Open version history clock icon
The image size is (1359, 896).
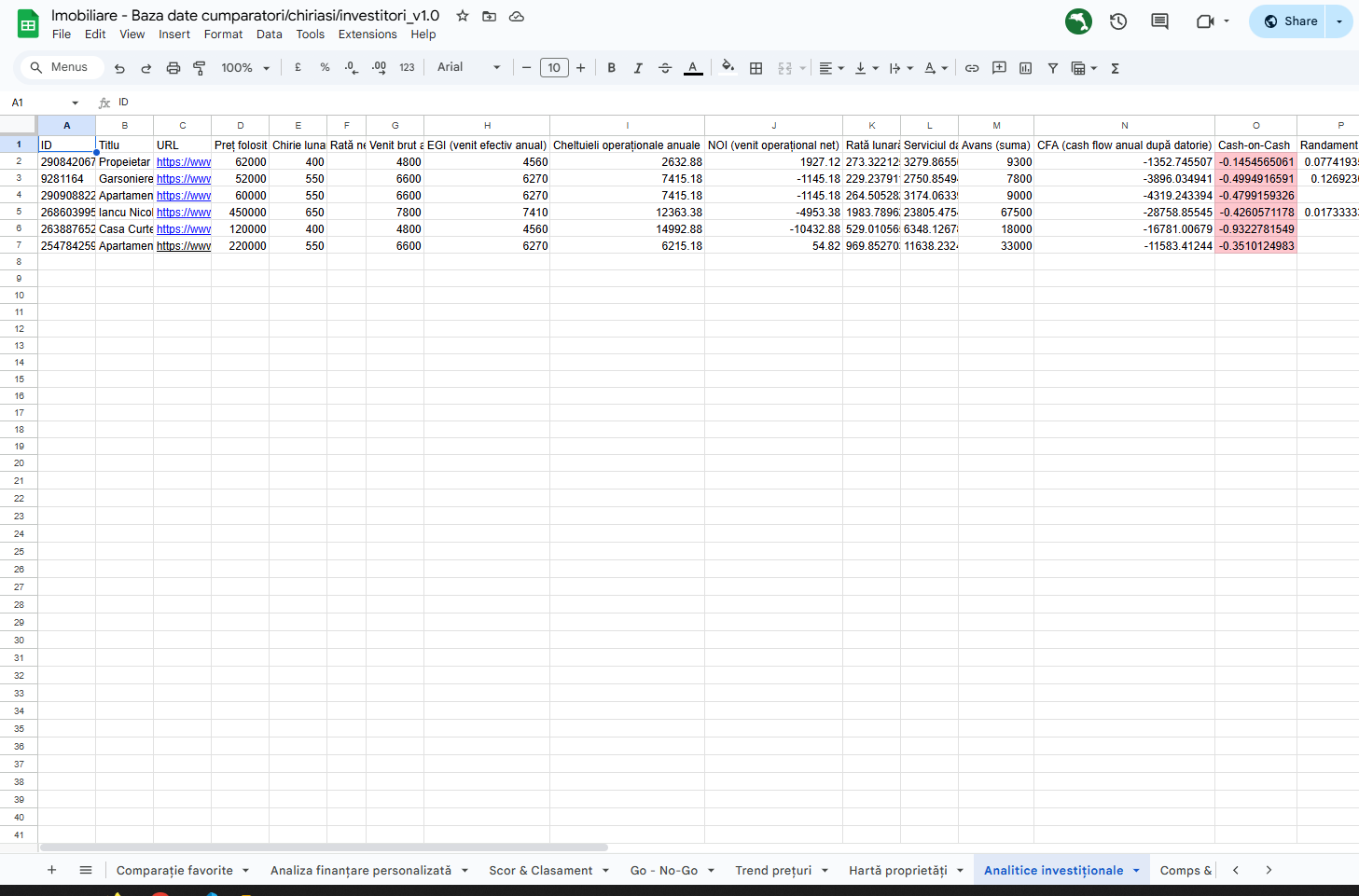click(1118, 21)
